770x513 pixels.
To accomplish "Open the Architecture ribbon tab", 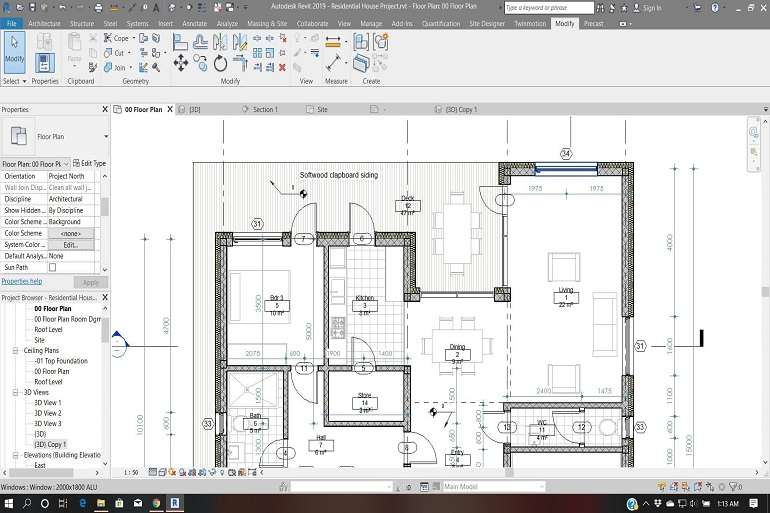I will coord(44,22).
